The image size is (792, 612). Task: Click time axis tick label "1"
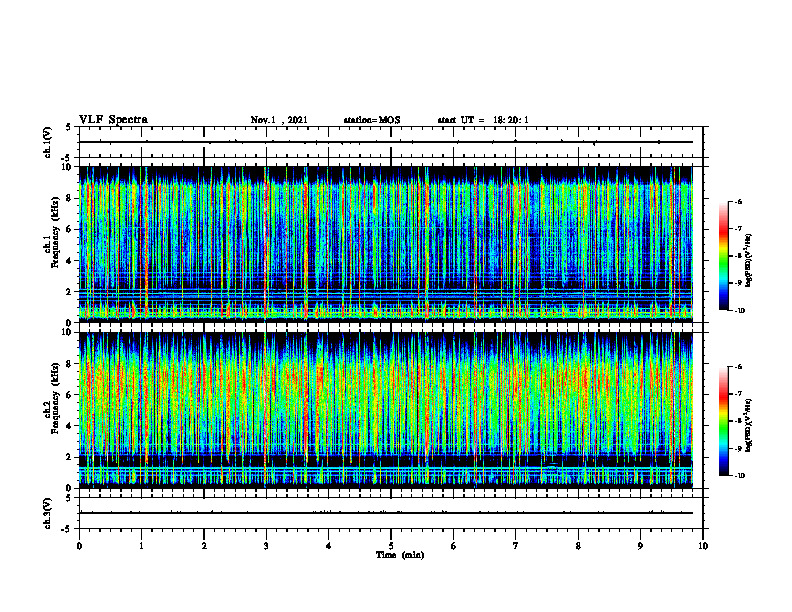tap(141, 546)
